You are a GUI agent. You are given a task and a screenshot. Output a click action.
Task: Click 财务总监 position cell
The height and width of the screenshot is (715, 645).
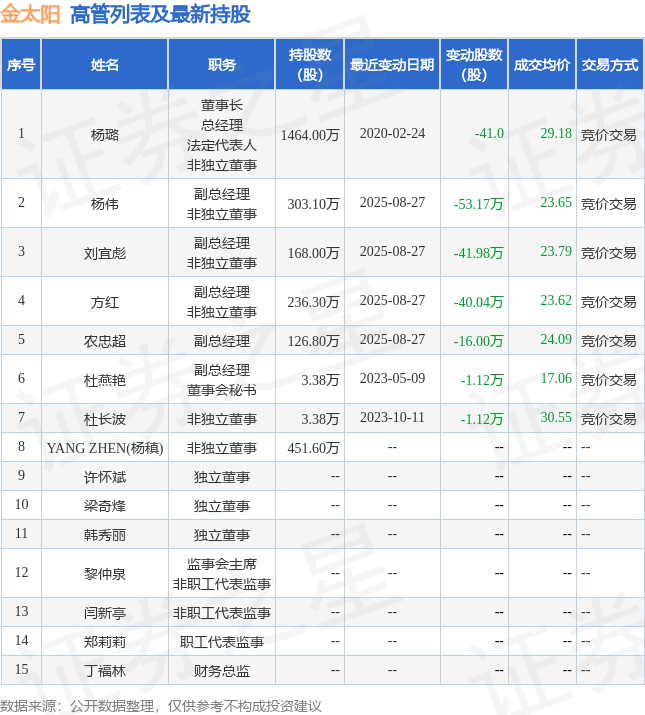click(x=222, y=671)
